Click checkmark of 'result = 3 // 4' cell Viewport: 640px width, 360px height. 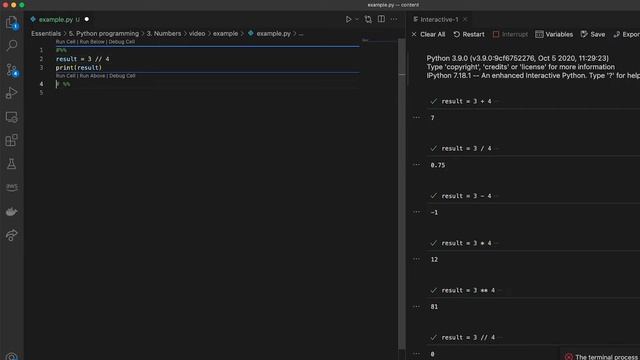click(433, 338)
